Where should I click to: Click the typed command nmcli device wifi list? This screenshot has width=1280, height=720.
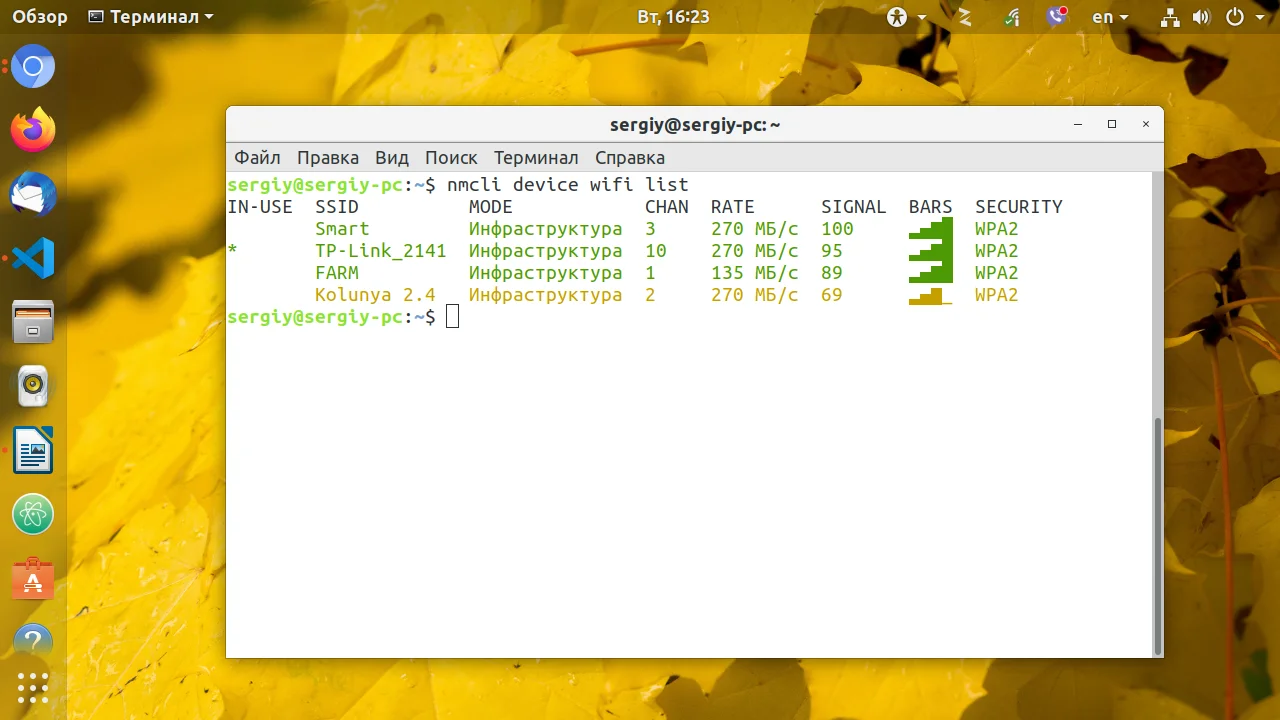tap(568, 185)
